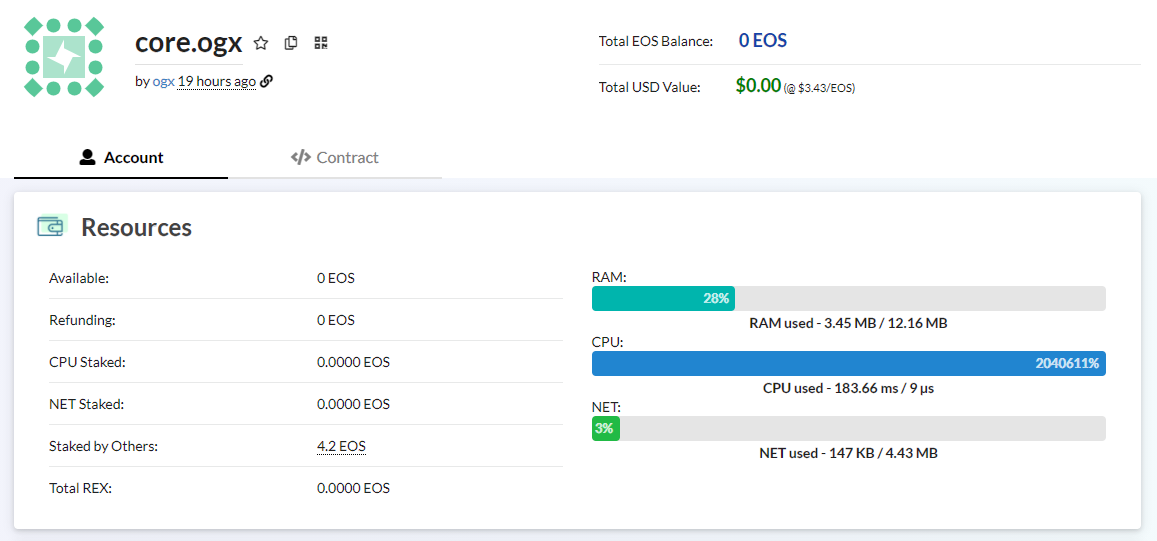1157x541 pixels.
Task: Click the Total REX 0.0000 EOS value
Action: pyautogui.click(x=353, y=489)
